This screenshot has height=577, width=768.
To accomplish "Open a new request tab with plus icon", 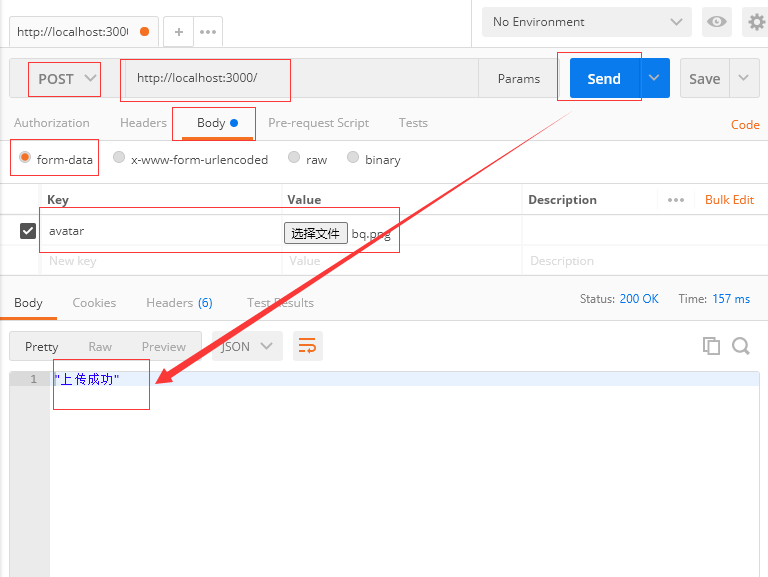I will click(x=179, y=32).
